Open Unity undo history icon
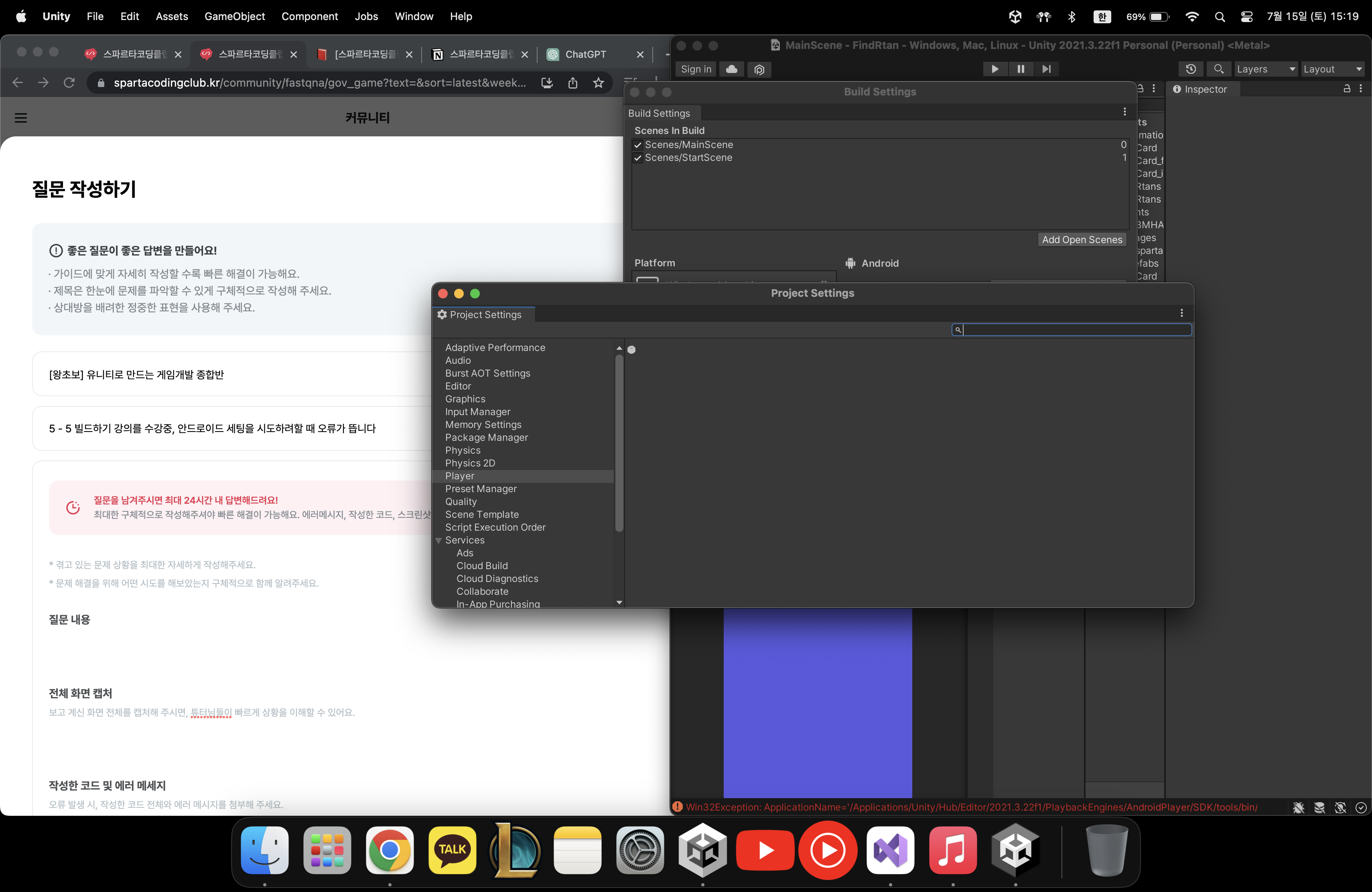 (1191, 69)
